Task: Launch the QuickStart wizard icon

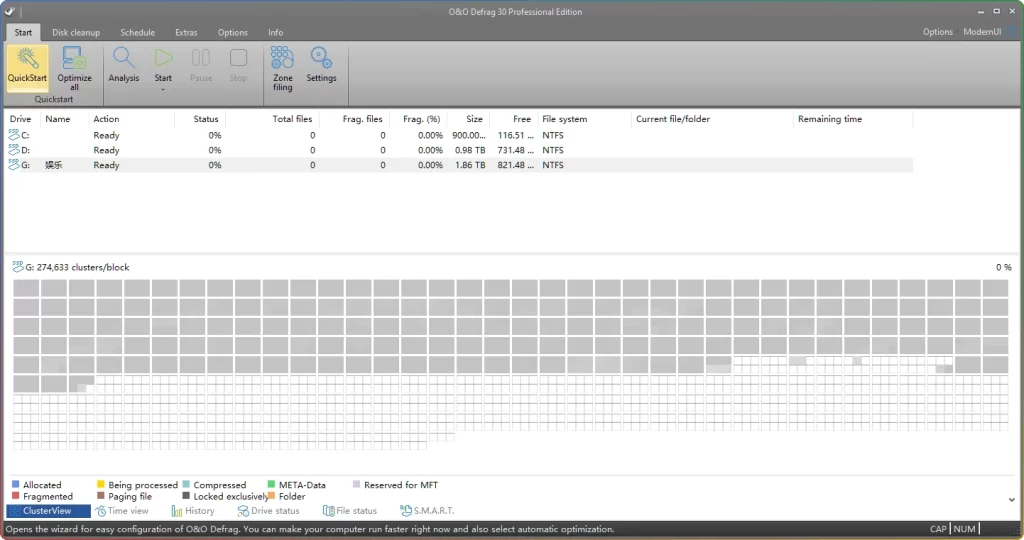Action: [x=27, y=59]
